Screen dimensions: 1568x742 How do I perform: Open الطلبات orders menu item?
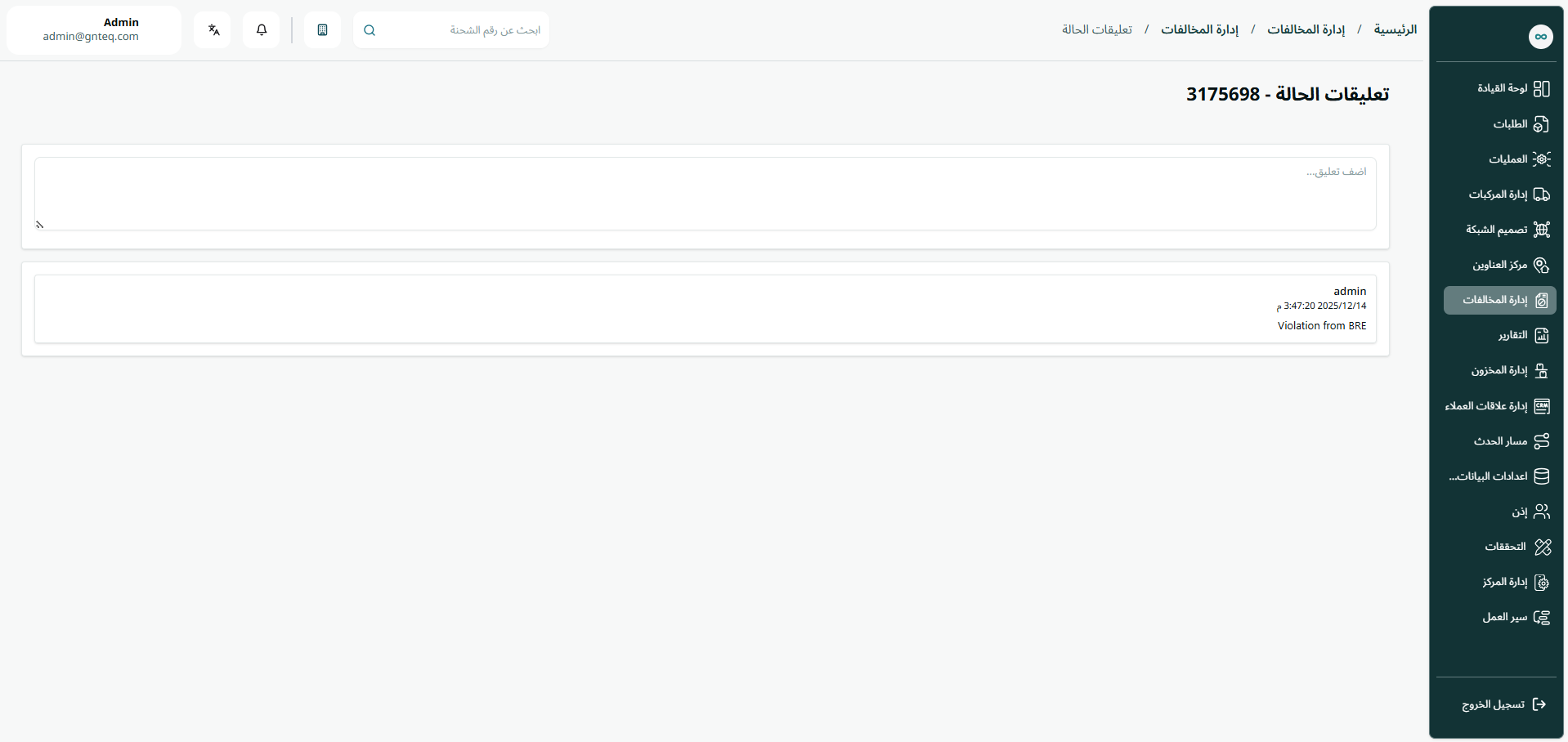1509,124
